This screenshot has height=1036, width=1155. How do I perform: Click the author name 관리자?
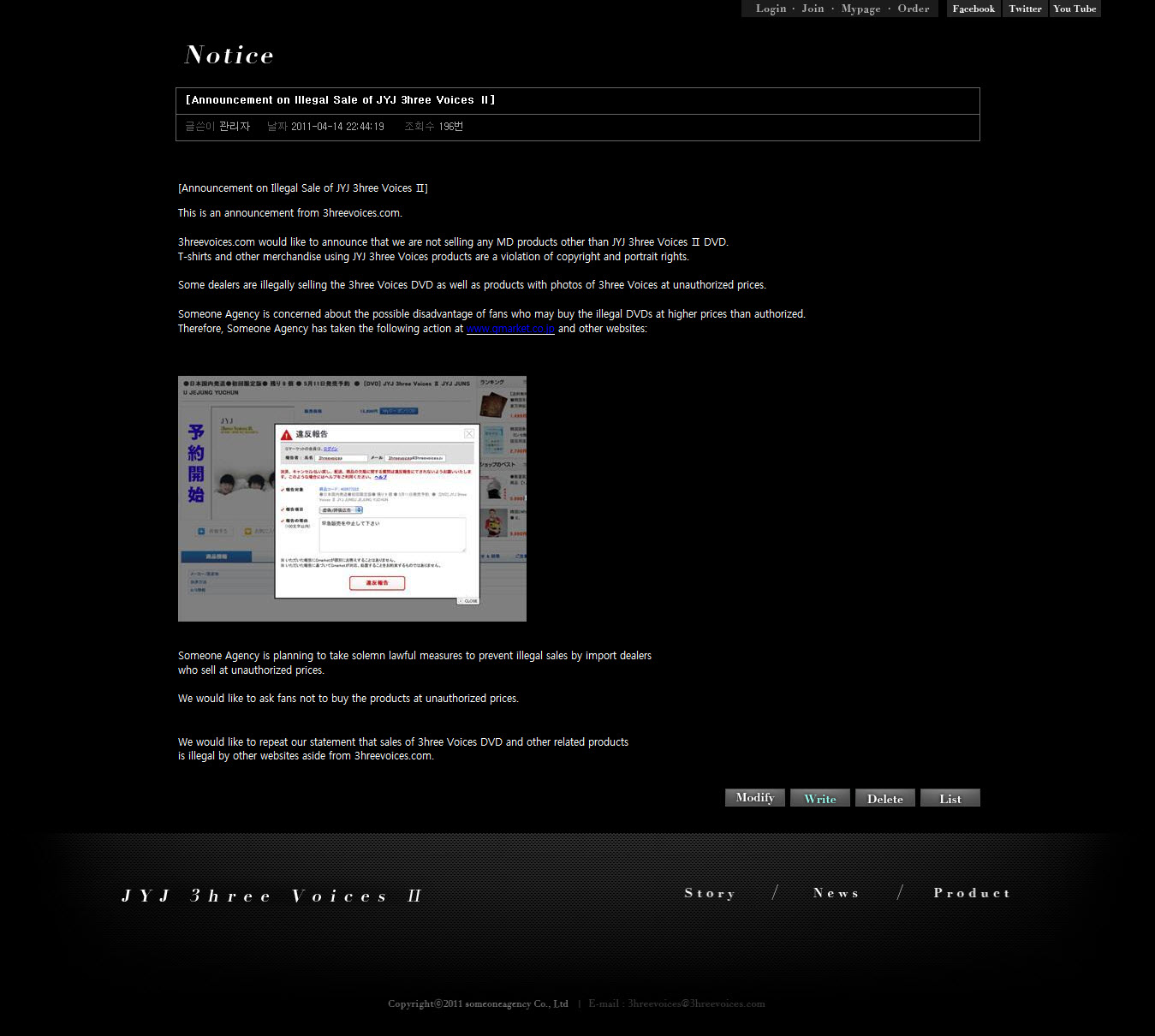coord(235,127)
